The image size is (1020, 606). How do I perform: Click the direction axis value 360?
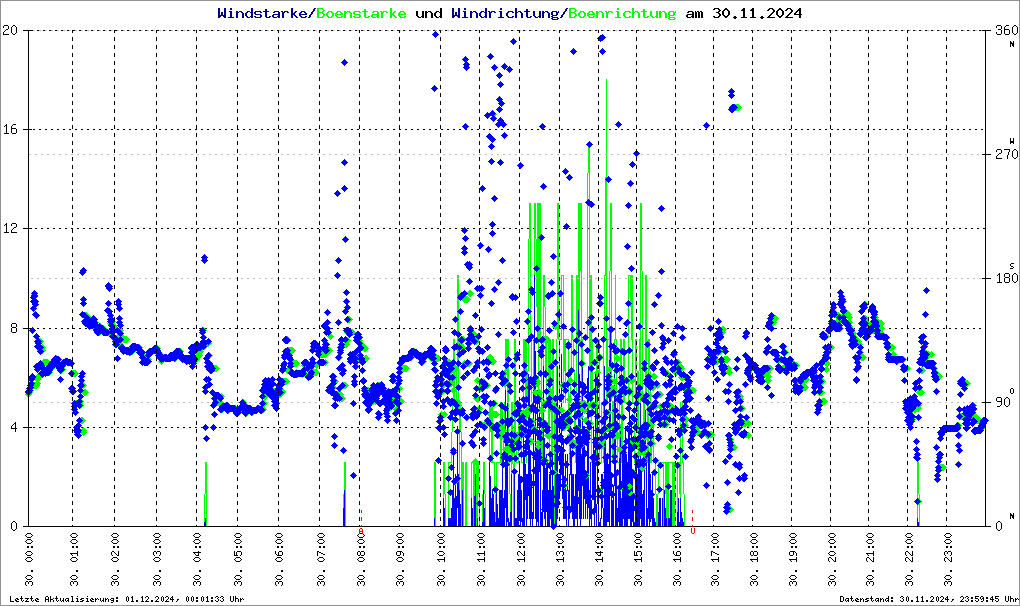point(1006,30)
